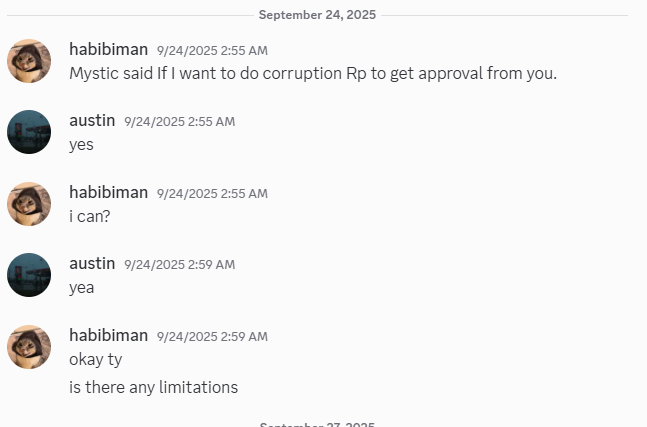647x427 pixels.
Task: Select username habibiman above "i can?"
Action: pos(108,192)
